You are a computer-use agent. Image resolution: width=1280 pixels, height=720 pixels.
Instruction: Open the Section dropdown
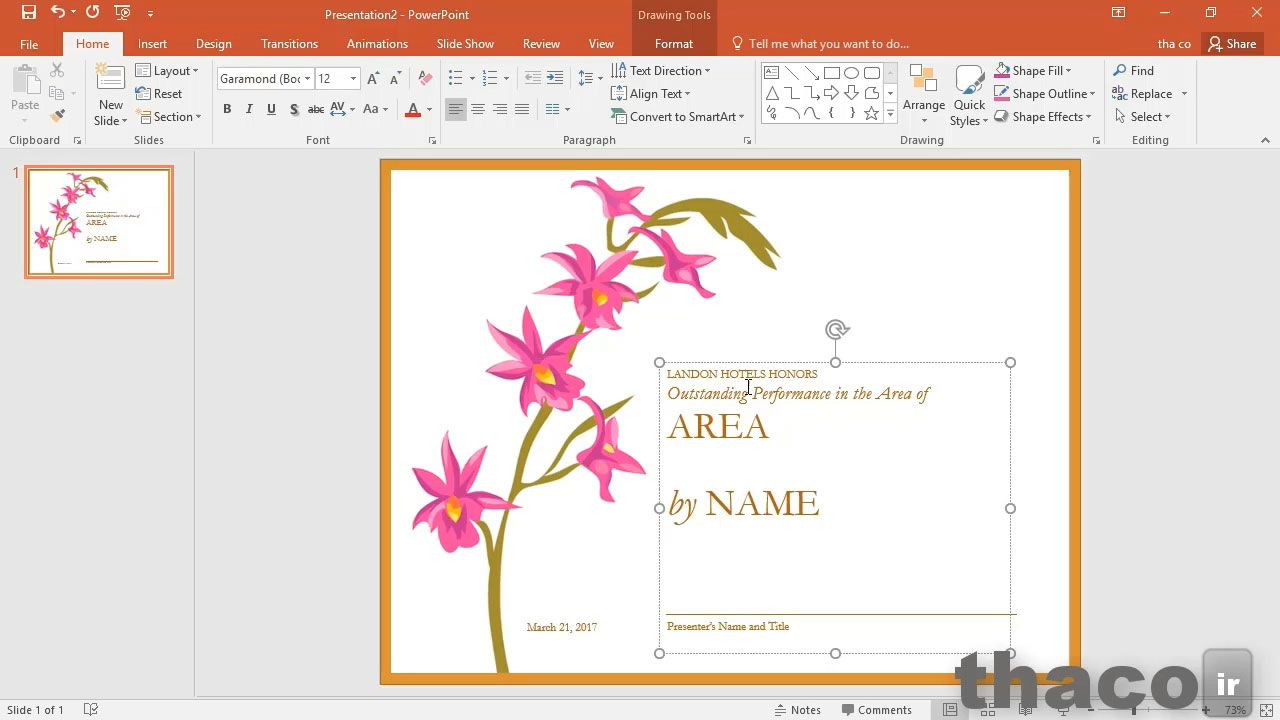point(169,117)
